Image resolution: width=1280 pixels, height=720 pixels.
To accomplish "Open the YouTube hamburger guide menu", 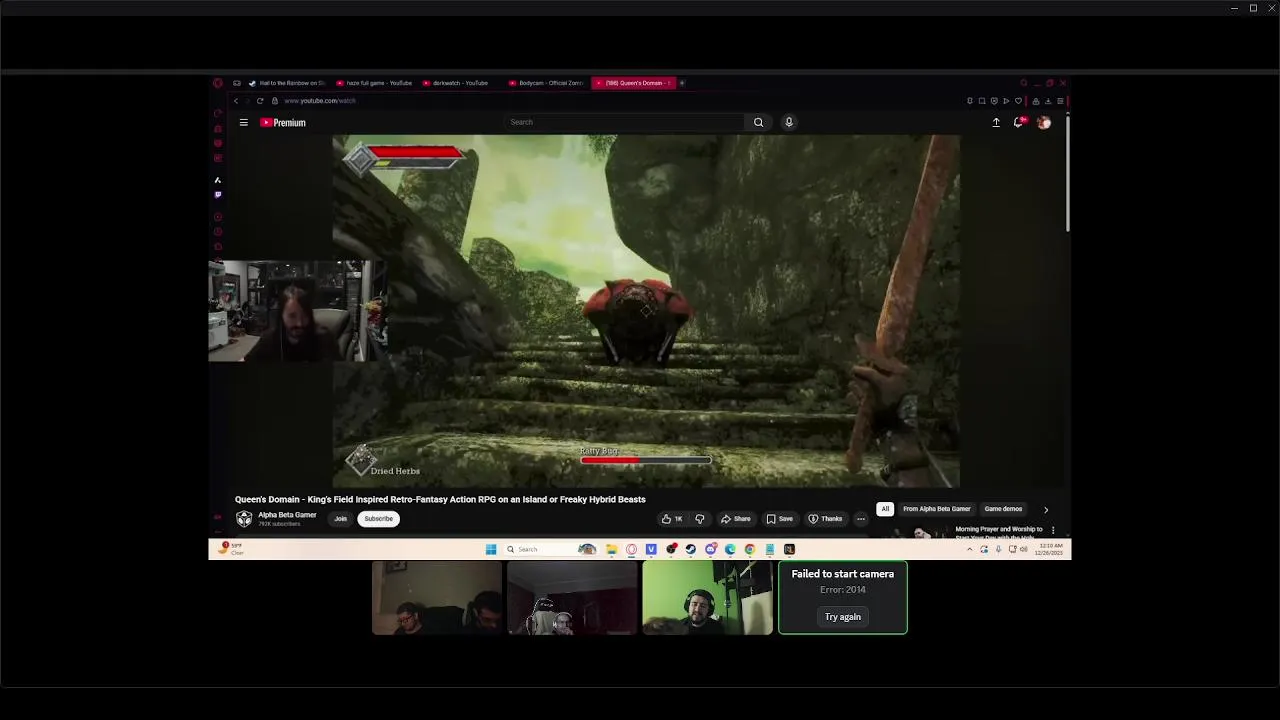I will 243,122.
